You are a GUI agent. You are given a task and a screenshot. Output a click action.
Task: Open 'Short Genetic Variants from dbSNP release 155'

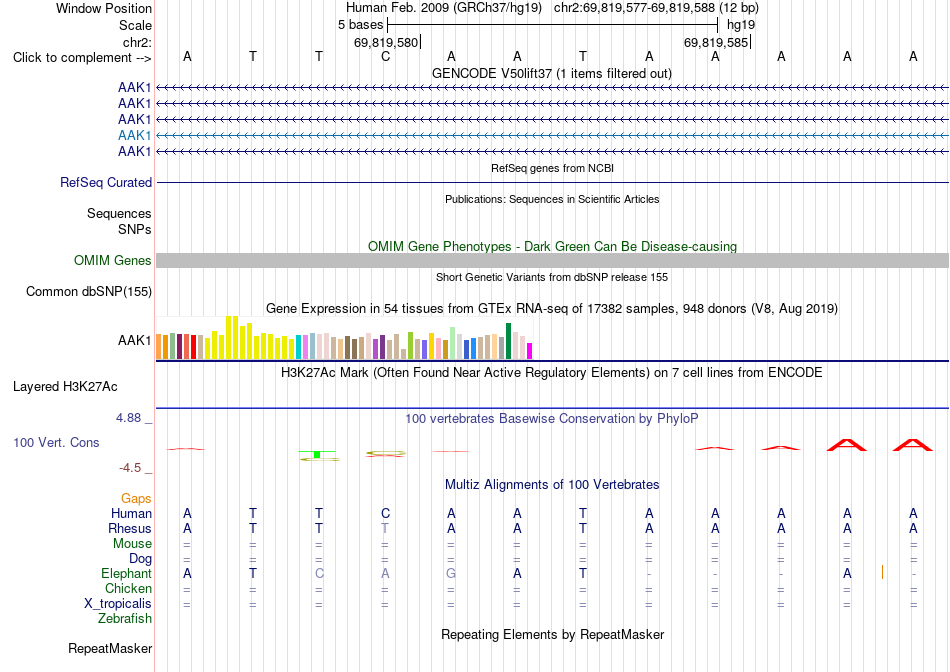pyautogui.click(x=552, y=277)
